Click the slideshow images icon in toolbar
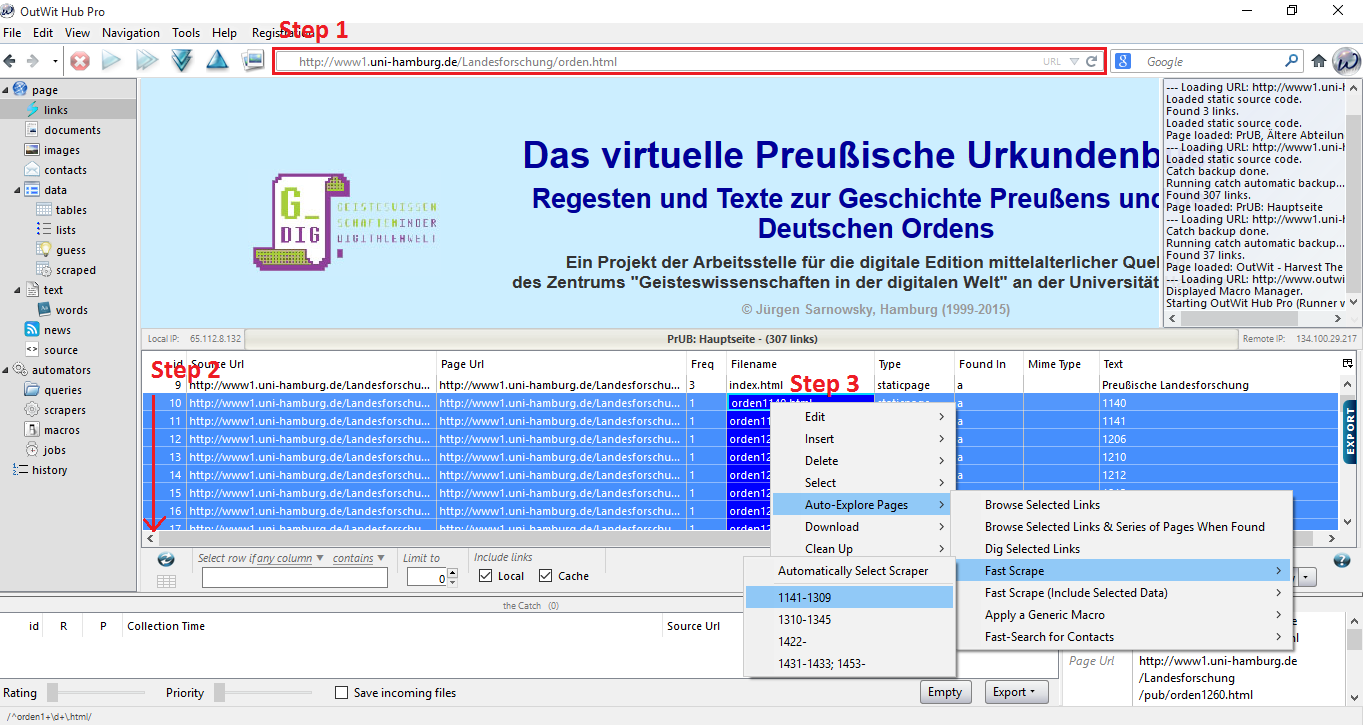 tap(253, 61)
